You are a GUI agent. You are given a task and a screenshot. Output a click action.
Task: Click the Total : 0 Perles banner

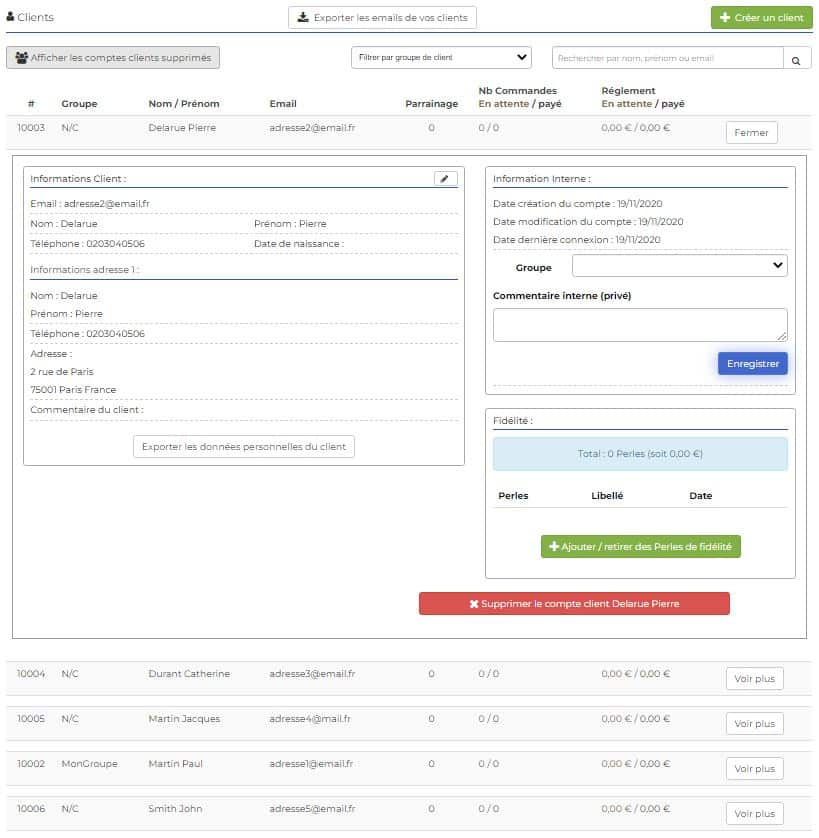[640, 454]
